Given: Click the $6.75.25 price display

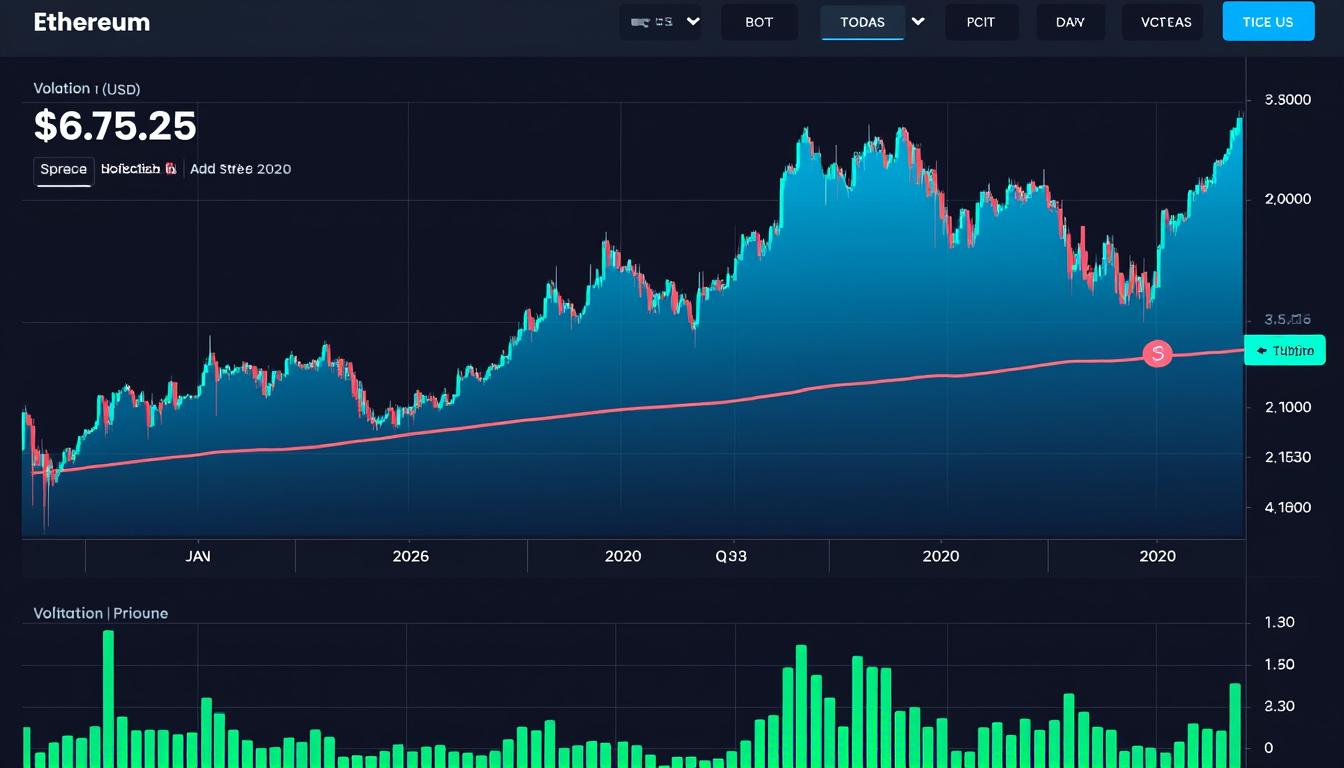Looking at the screenshot, I should tap(113, 126).
